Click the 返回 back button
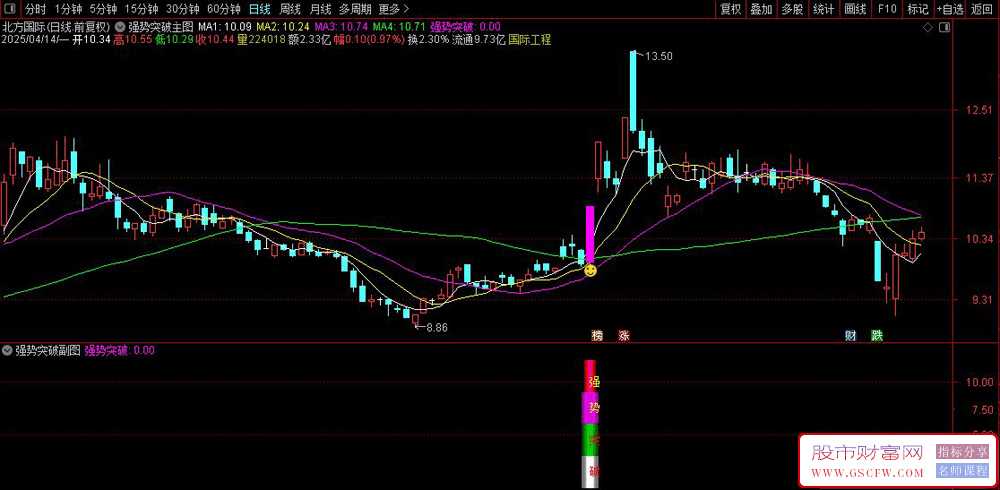This screenshot has width=1000, height=490. pyautogui.click(x=983, y=9)
